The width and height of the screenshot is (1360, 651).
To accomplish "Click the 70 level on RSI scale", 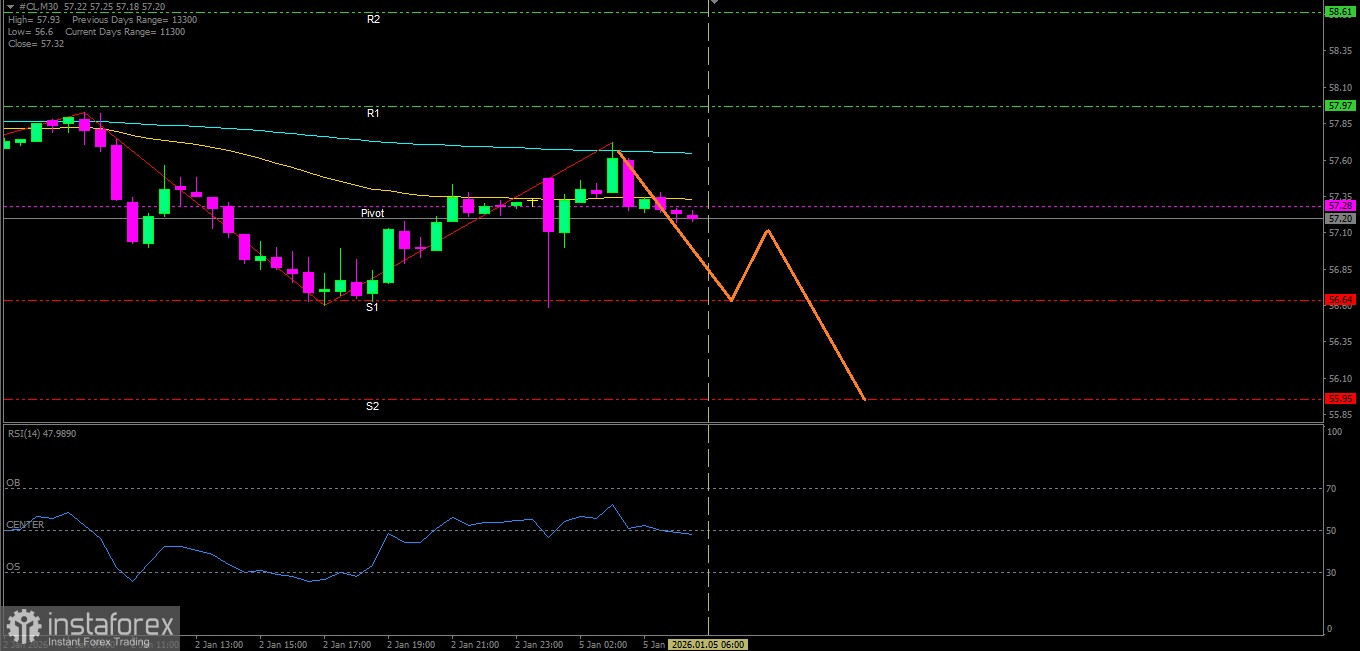I will pyautogui.click(x=1332, y=489).
